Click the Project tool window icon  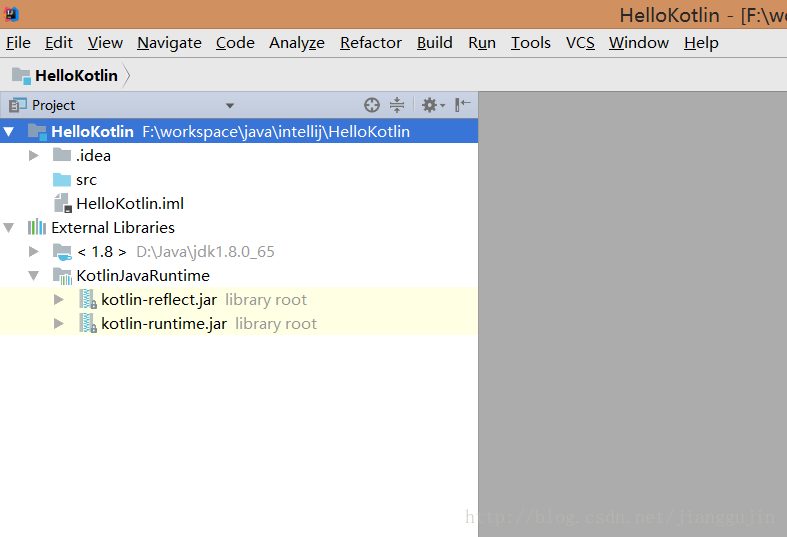click(18, 105)
